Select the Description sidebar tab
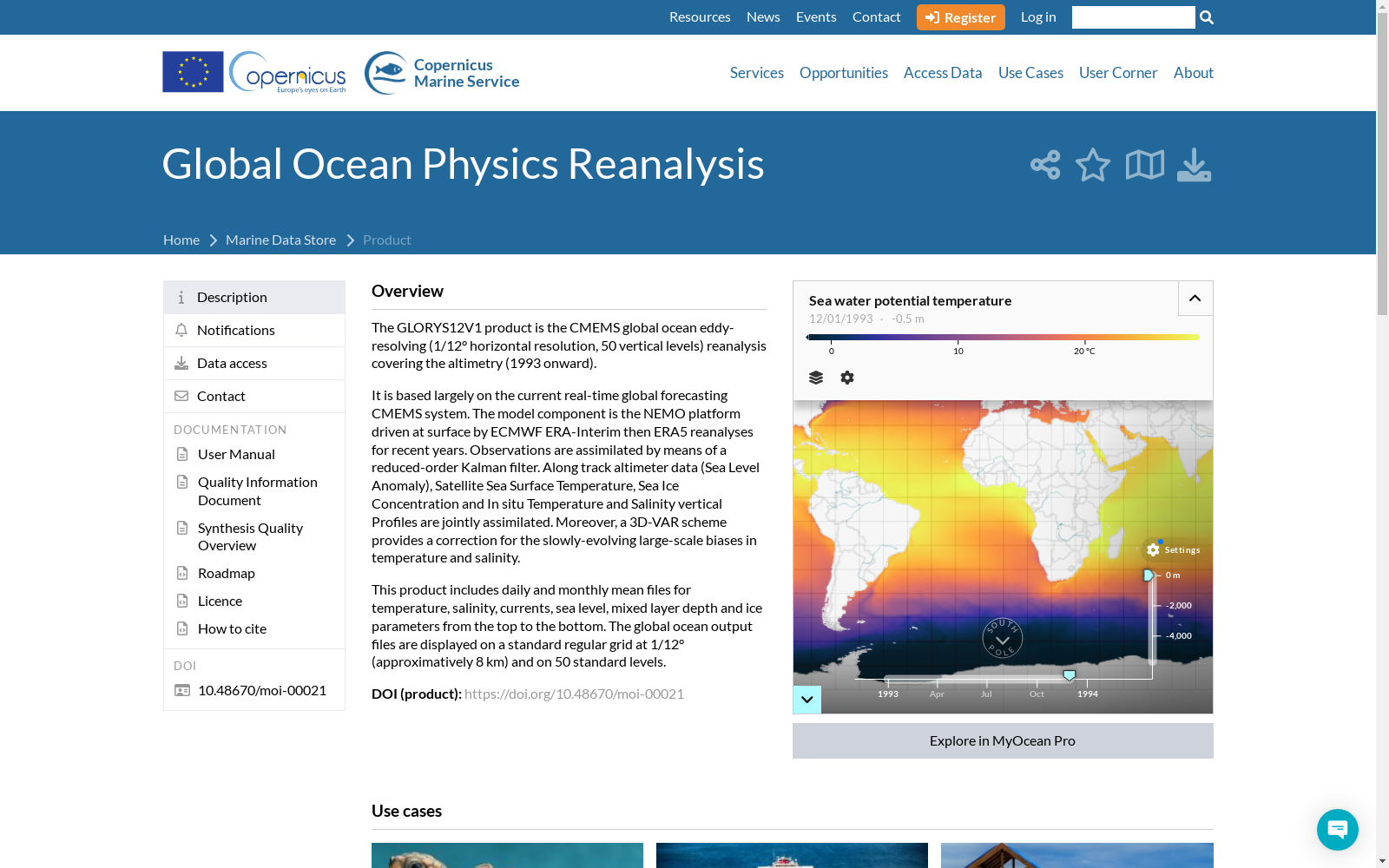 click(254, 298)
